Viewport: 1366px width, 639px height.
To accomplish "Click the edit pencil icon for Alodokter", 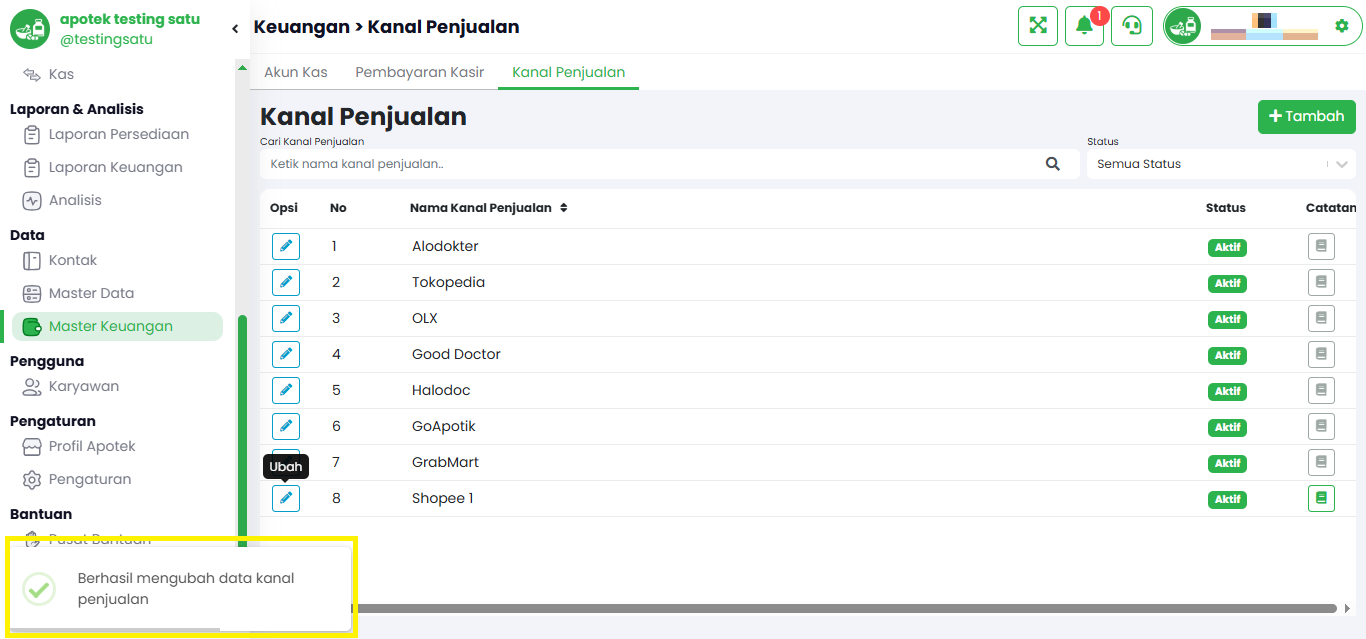I will tap(286, 246).
